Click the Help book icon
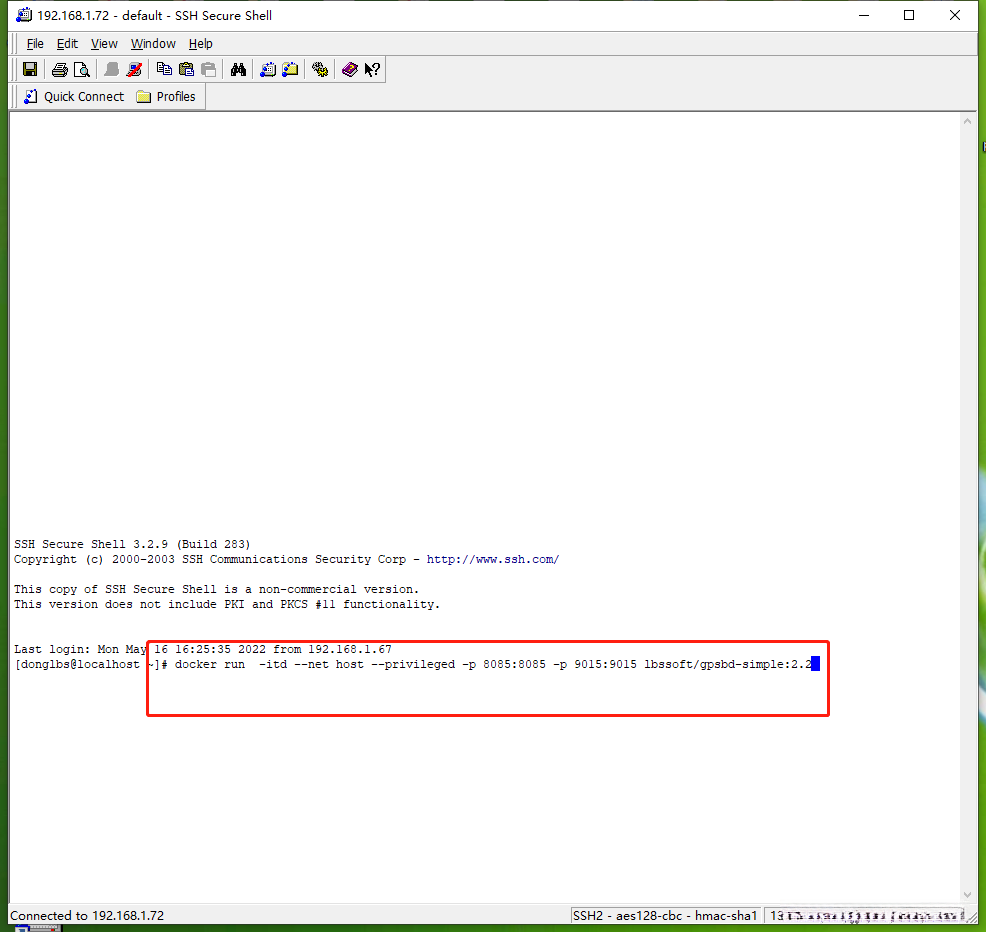 tap(350, 69)
